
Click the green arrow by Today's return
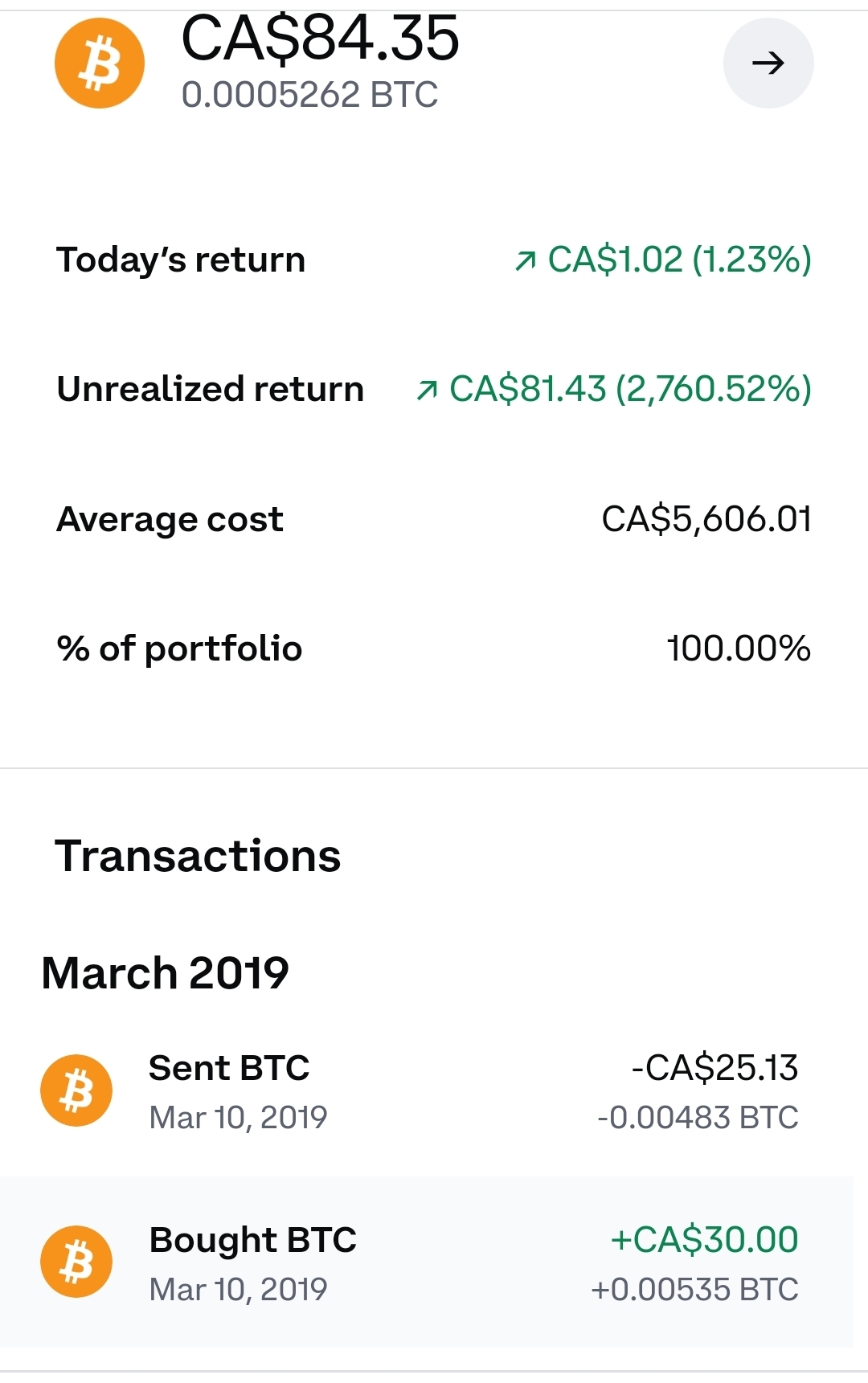pyautogui.click(x=525, y=260)
